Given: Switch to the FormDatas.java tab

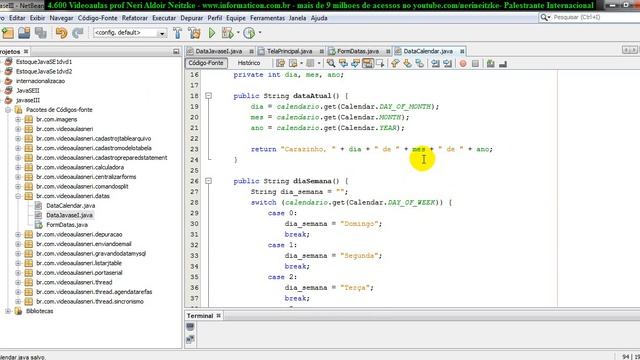Looking at the screenshot, I should (x=358, y=51).
